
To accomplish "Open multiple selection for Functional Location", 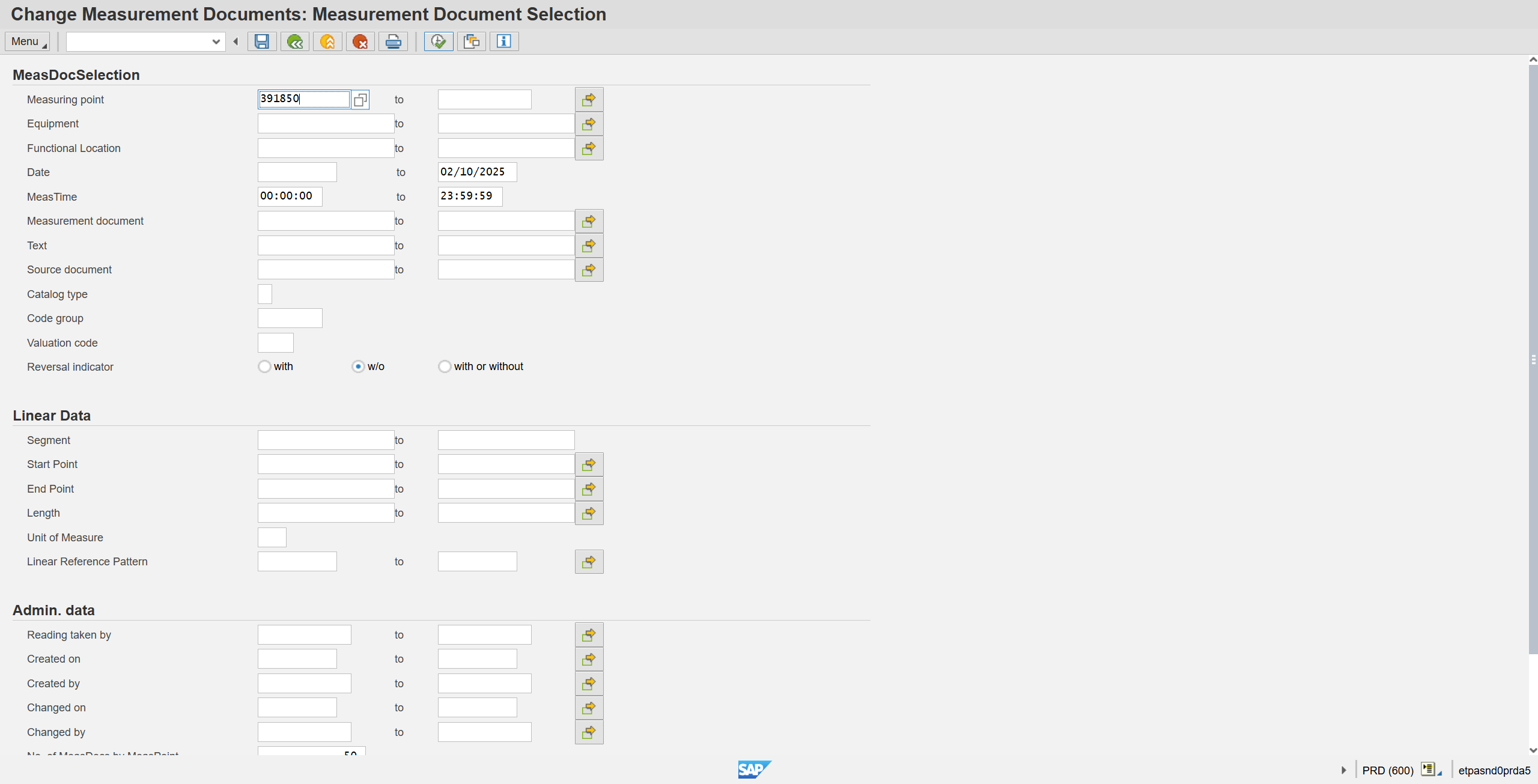I will (589, 148).
